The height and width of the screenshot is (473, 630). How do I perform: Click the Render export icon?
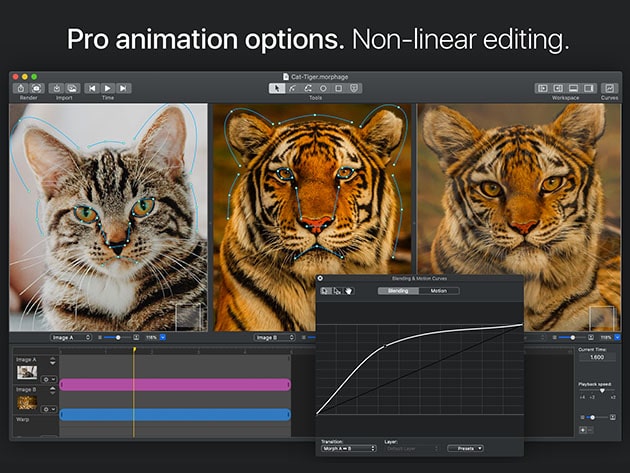(x=21, y=88)
